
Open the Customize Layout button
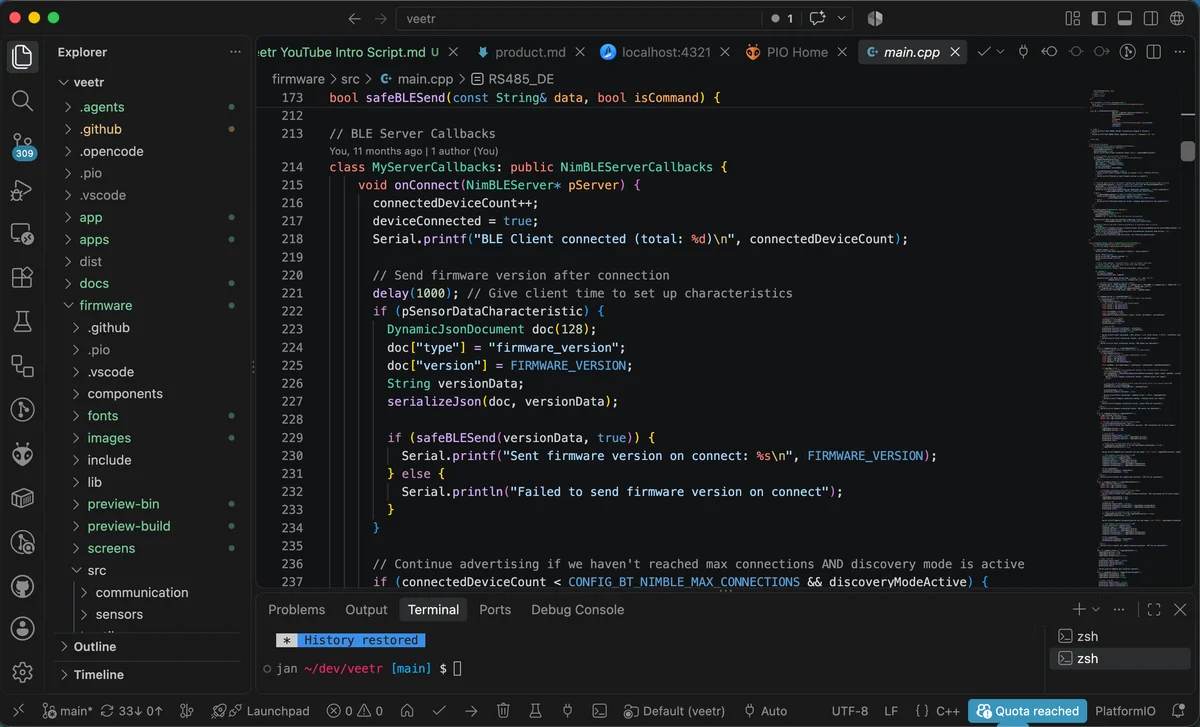[1073, 18]
